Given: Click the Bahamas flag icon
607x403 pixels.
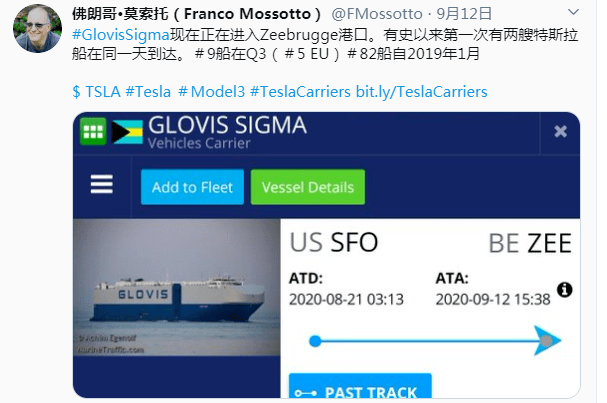Looking at the screenshot, I should (x=127, y=132).
